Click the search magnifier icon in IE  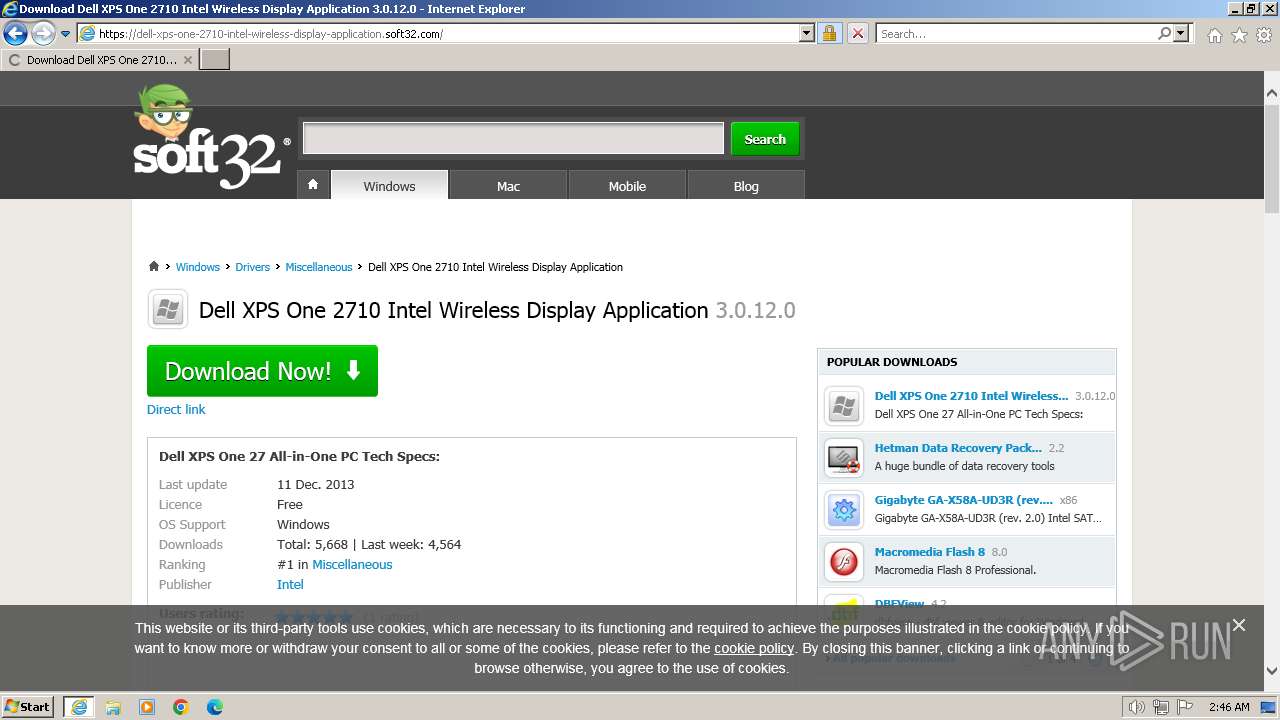[1164, 33]
